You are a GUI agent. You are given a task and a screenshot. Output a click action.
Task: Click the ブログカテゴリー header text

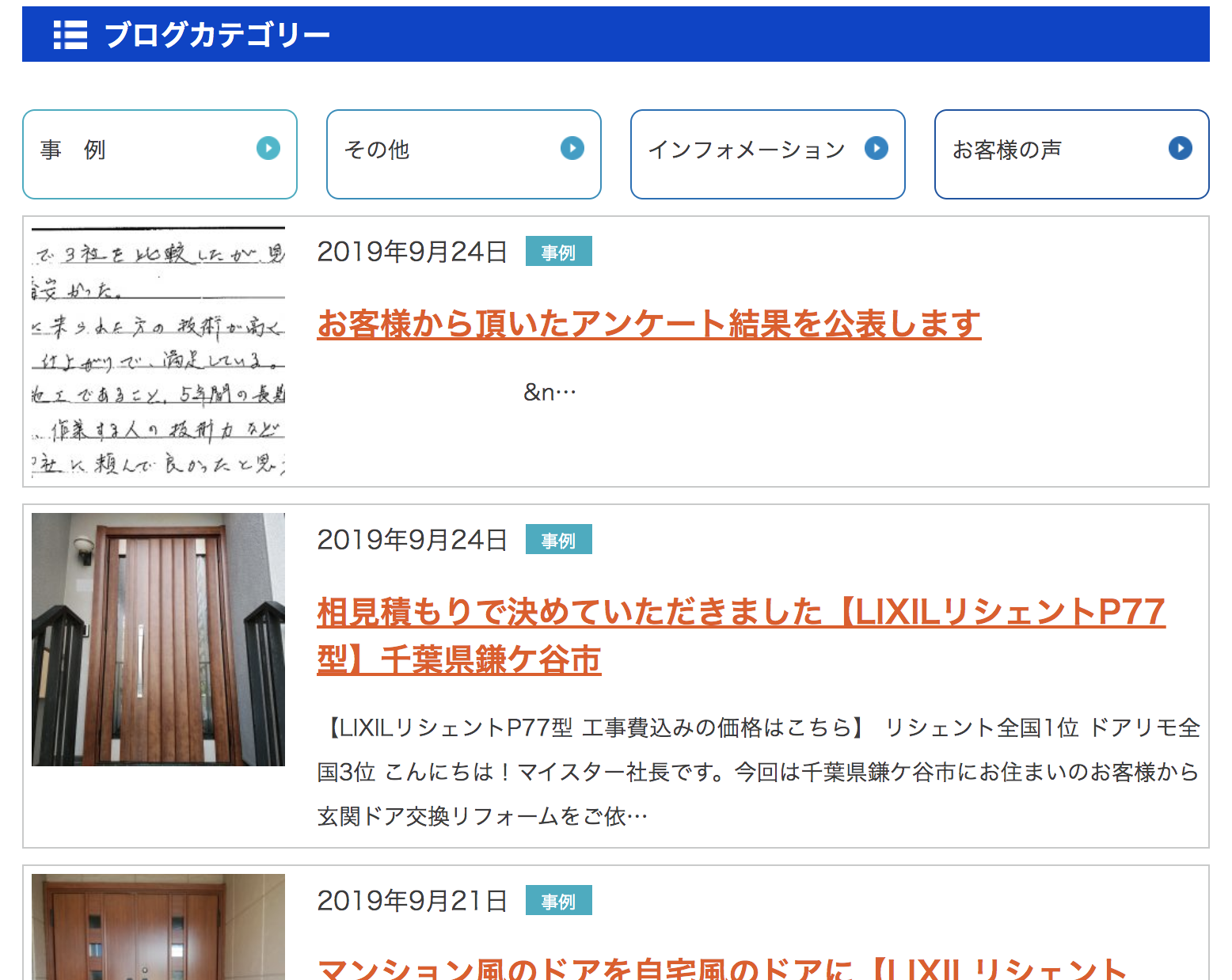click(217, 35)
